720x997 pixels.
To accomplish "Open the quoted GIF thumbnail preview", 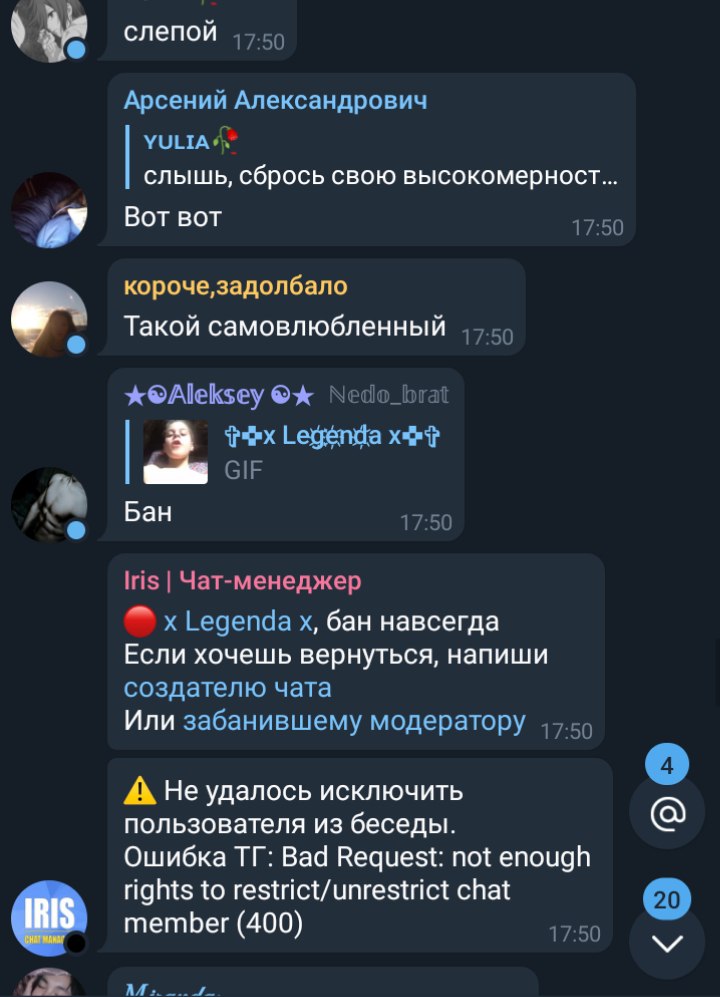I will pyautogui.click(x=176, y=452).
